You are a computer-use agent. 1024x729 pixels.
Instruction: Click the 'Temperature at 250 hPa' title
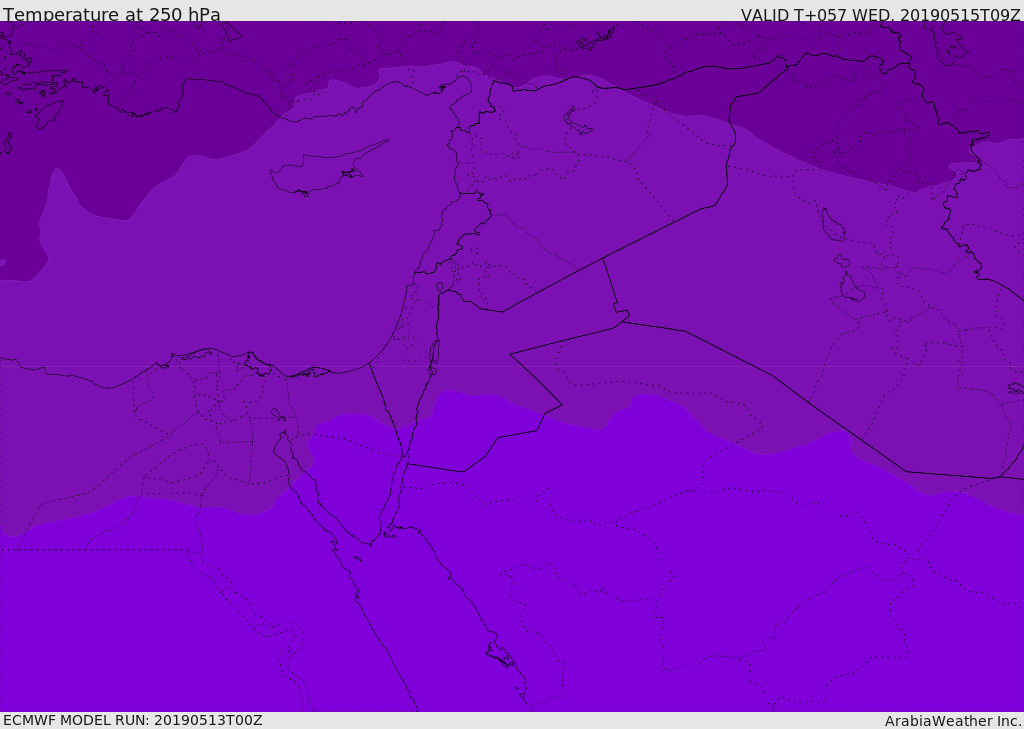coord(111,14)
